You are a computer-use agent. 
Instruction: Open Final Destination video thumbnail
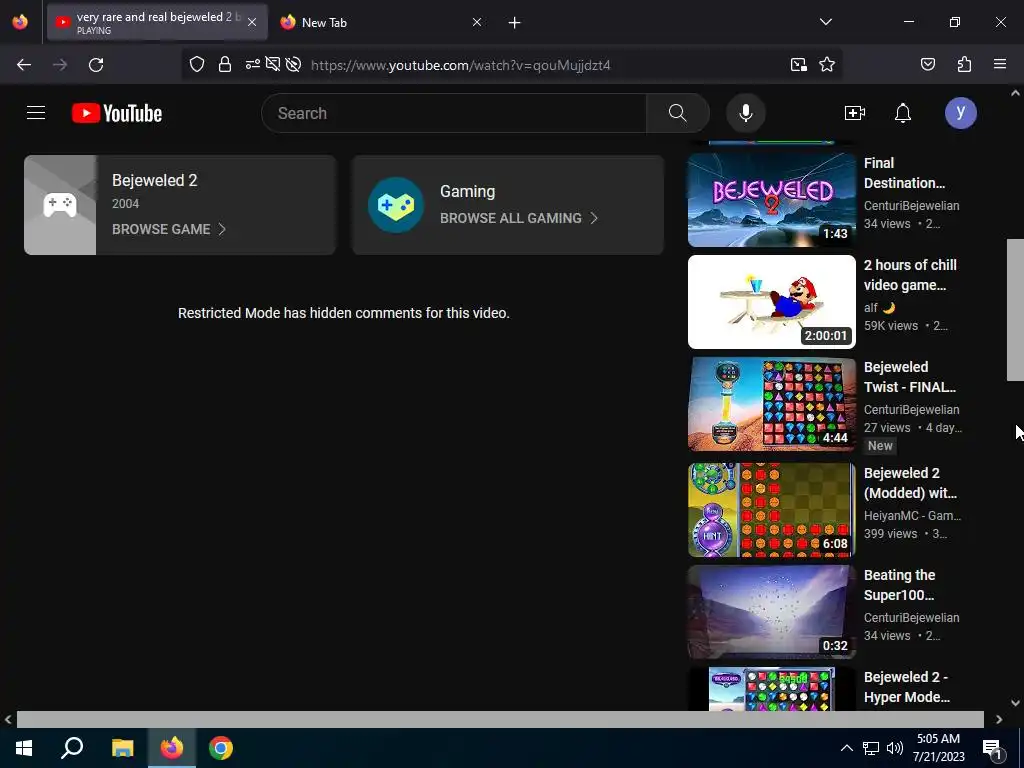pos(771,200)
